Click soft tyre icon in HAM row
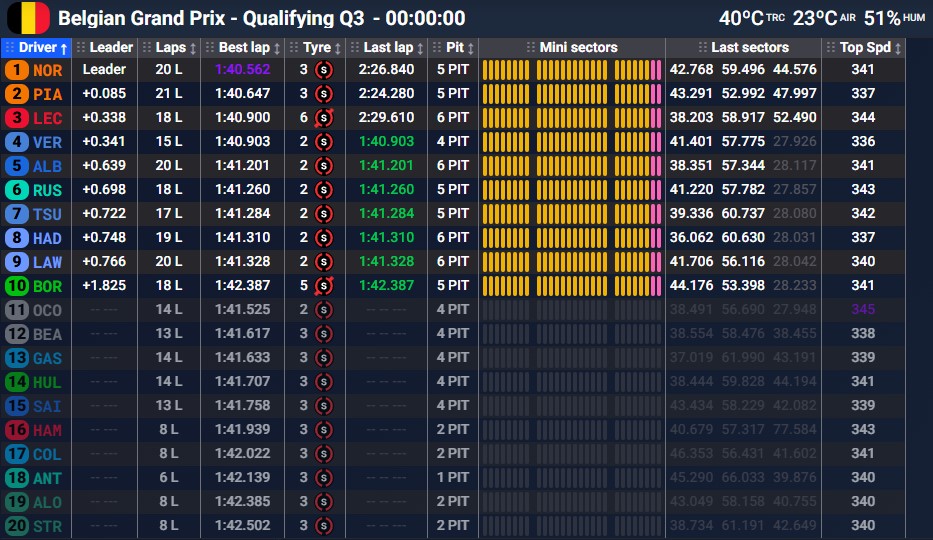 tap(324, 429)
